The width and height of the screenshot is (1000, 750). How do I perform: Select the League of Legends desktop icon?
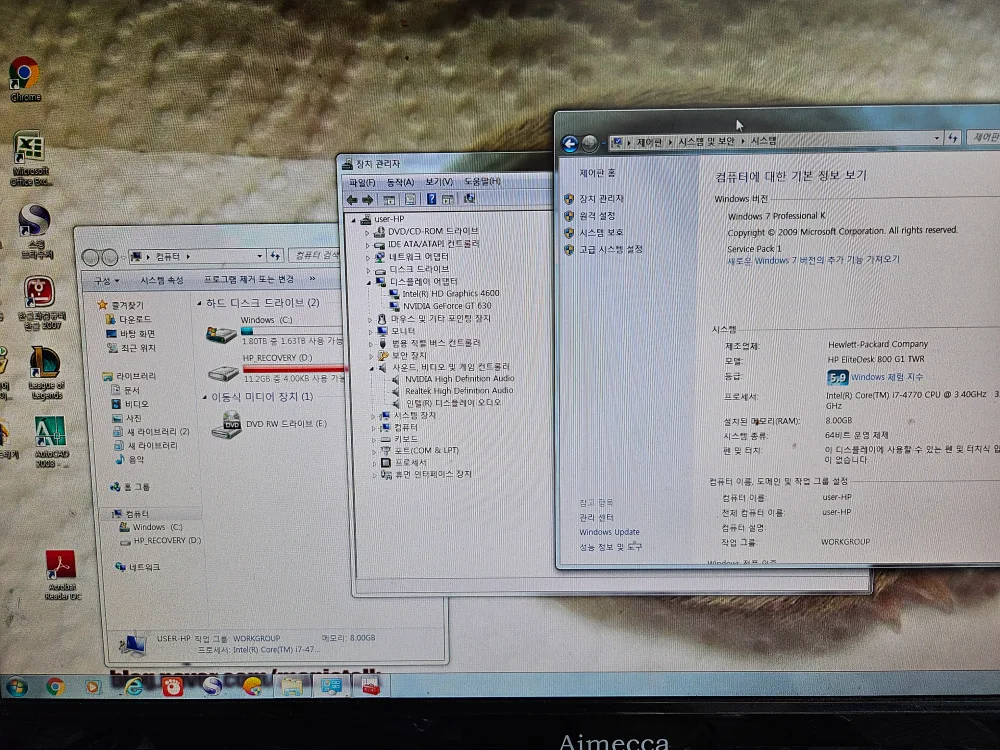click(45, 373)
